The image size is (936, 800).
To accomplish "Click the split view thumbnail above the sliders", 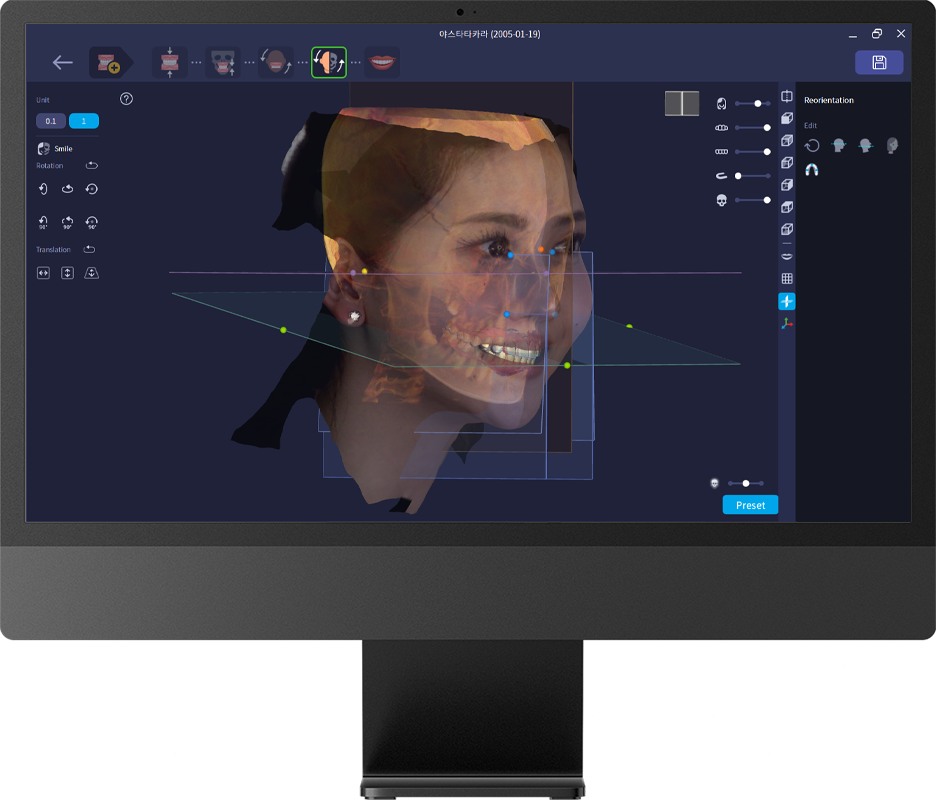I will click(681, 102).
